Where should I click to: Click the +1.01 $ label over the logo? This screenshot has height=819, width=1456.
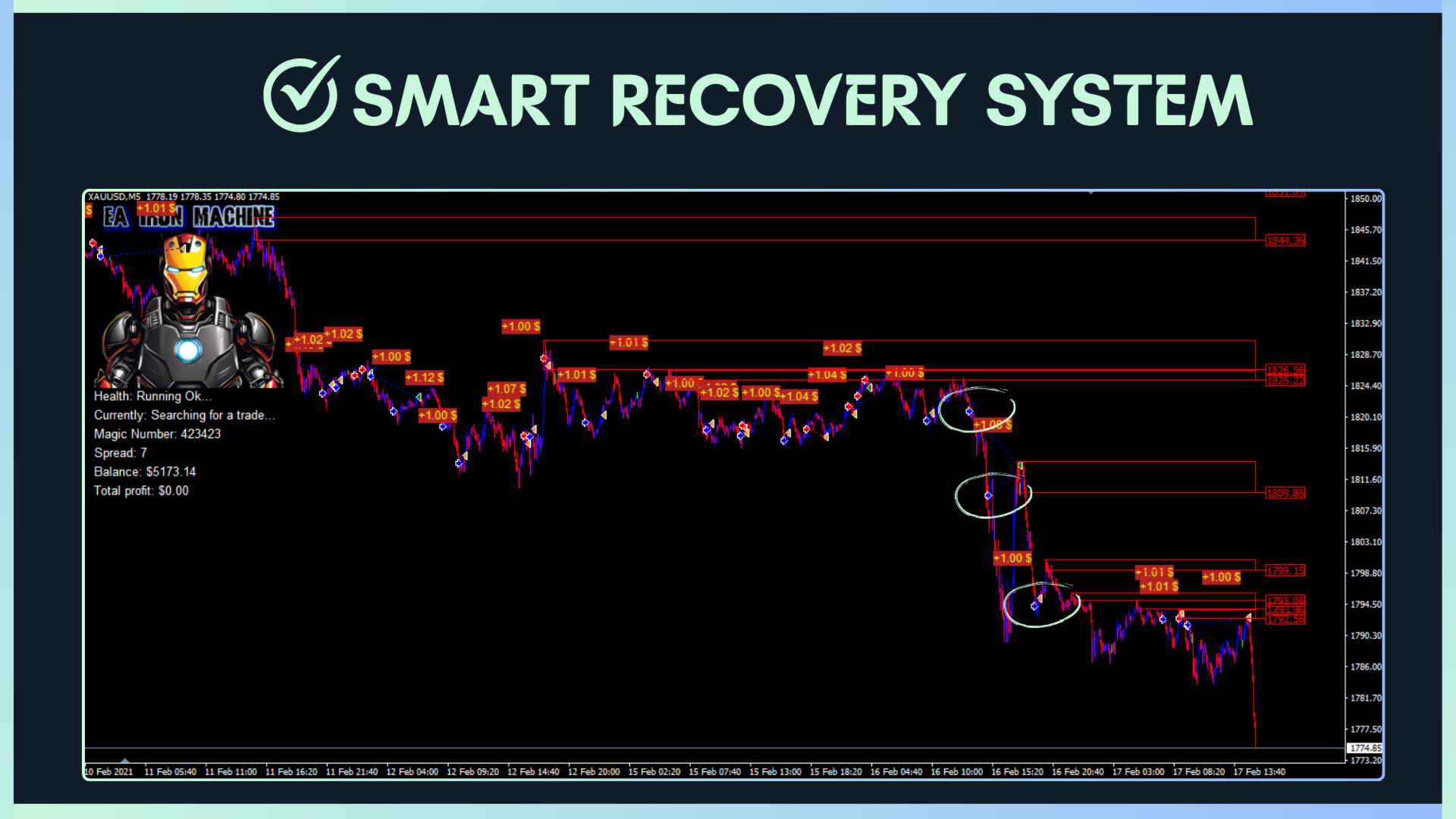pos(156,208)
